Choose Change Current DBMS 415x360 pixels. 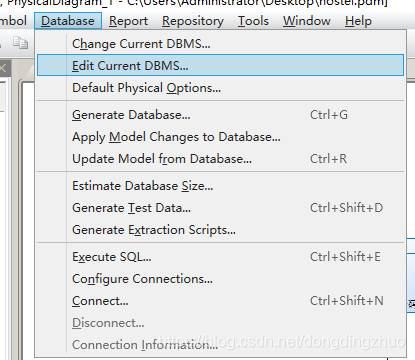tap(220, 44)
